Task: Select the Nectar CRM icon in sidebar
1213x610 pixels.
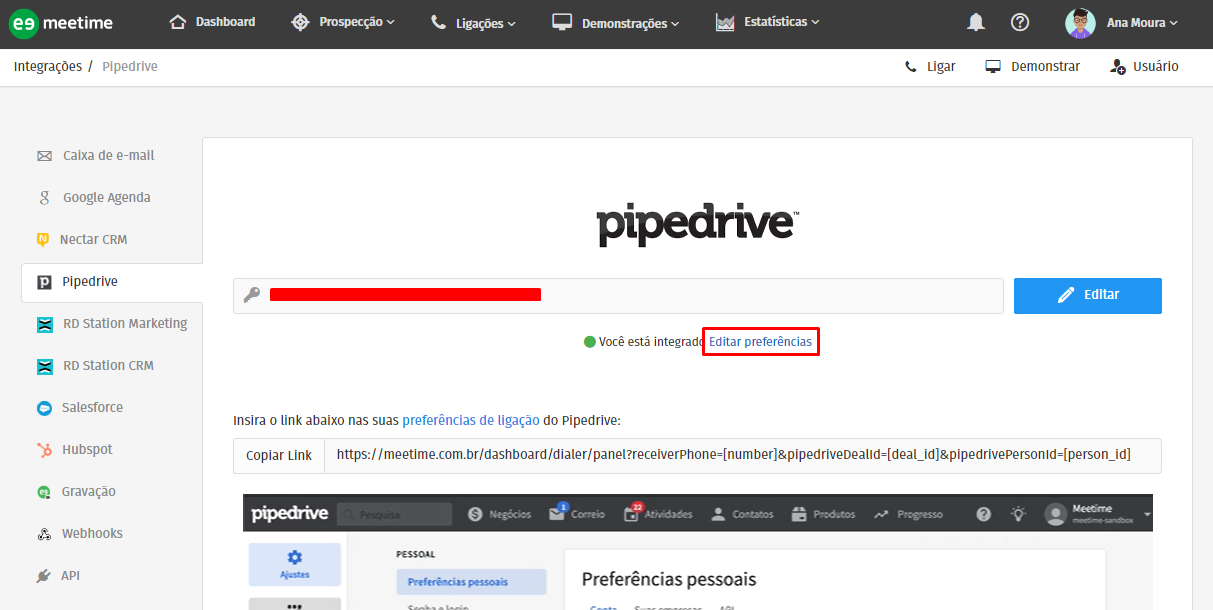Action: [43, 240]
